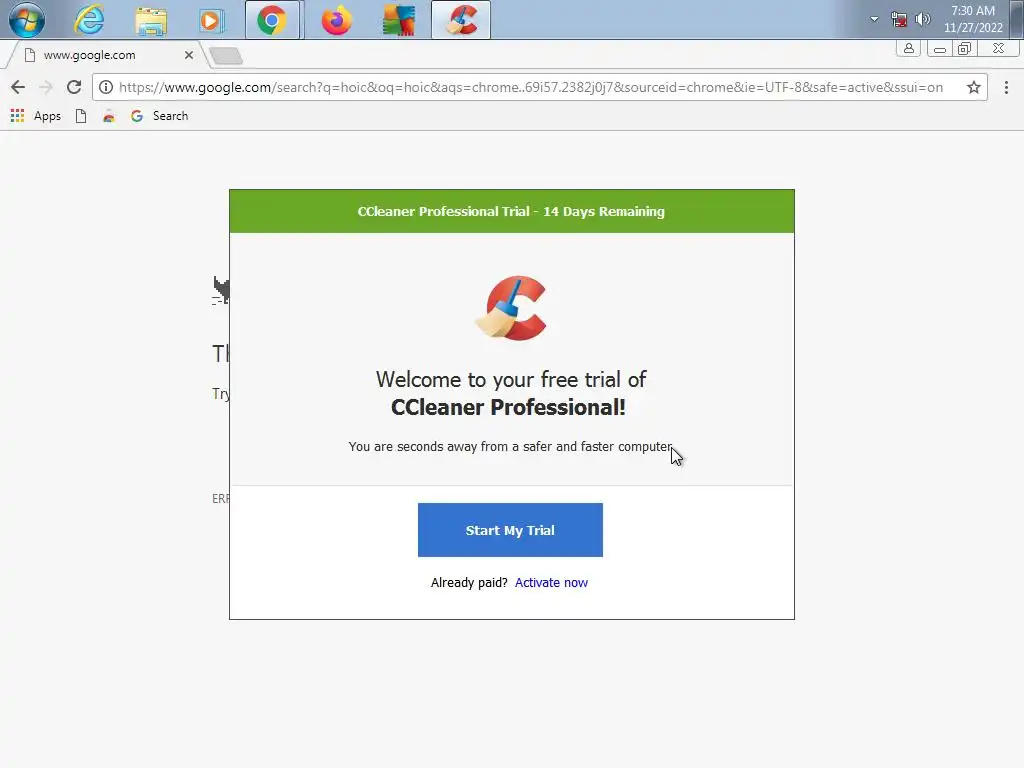This screenshot has height=768, width=1024.
Task: Click the Activate now link
Action: click(551, 583)
